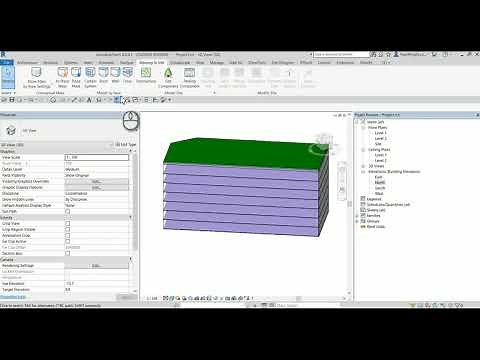480x360 pixels.
Task: Click the View Scale value field
Action: tap(96, 157)
